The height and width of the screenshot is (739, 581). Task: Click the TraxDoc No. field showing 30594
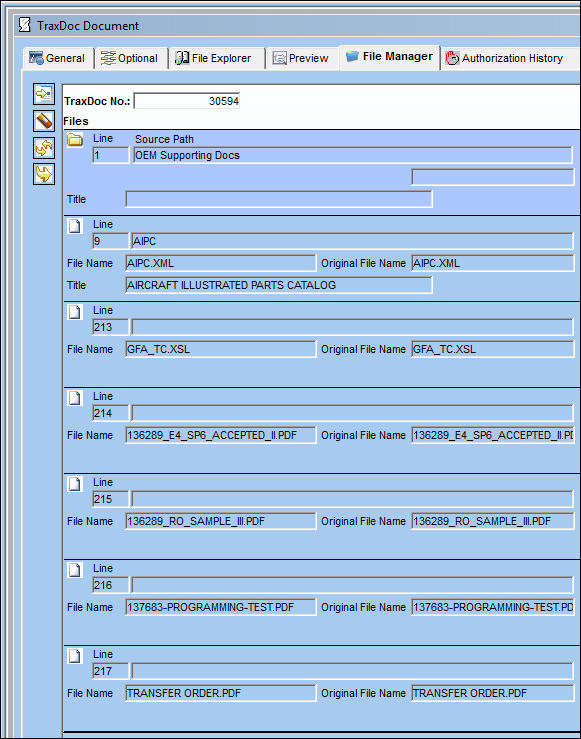tap(187, 101)
